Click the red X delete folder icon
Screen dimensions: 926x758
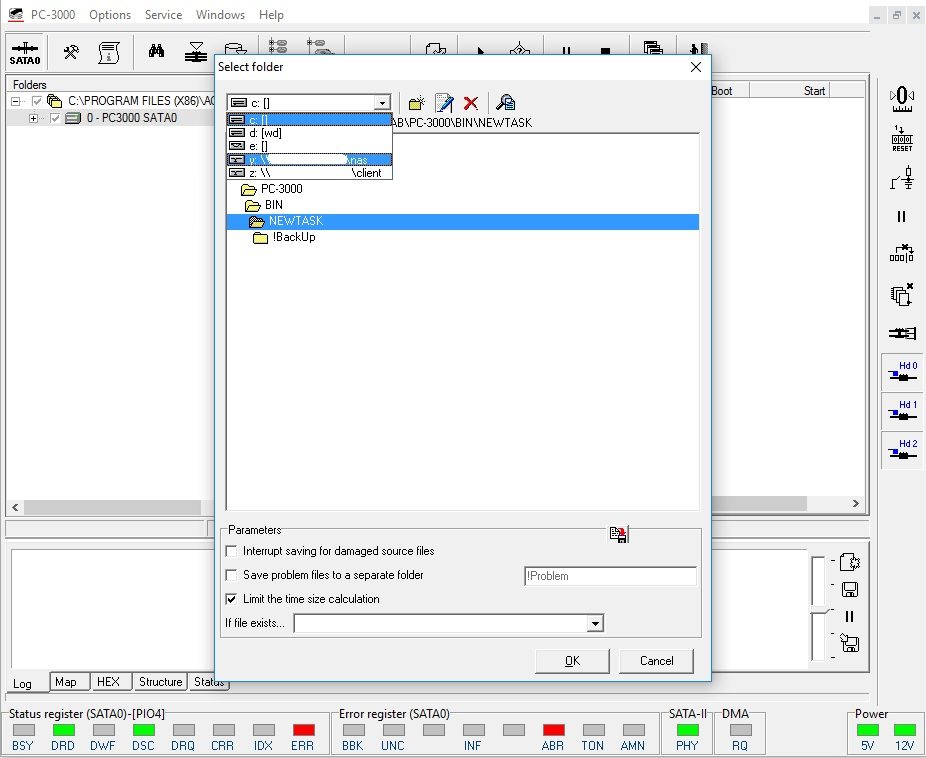pyautogui.click(x=471, y=103)
